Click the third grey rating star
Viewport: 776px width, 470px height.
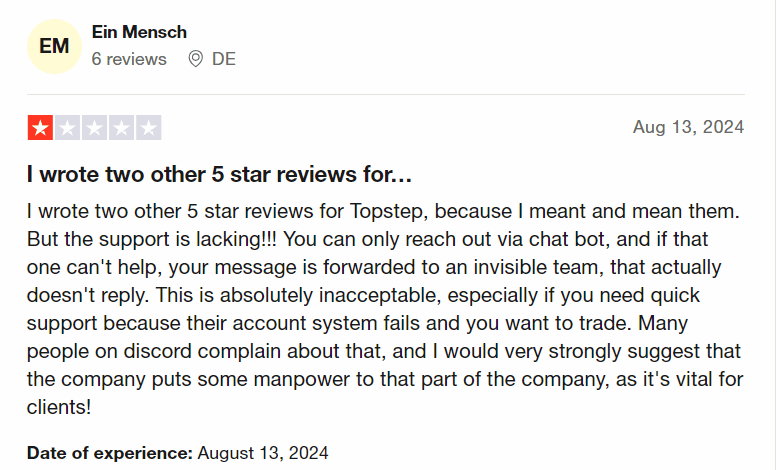tap(95, 128)
